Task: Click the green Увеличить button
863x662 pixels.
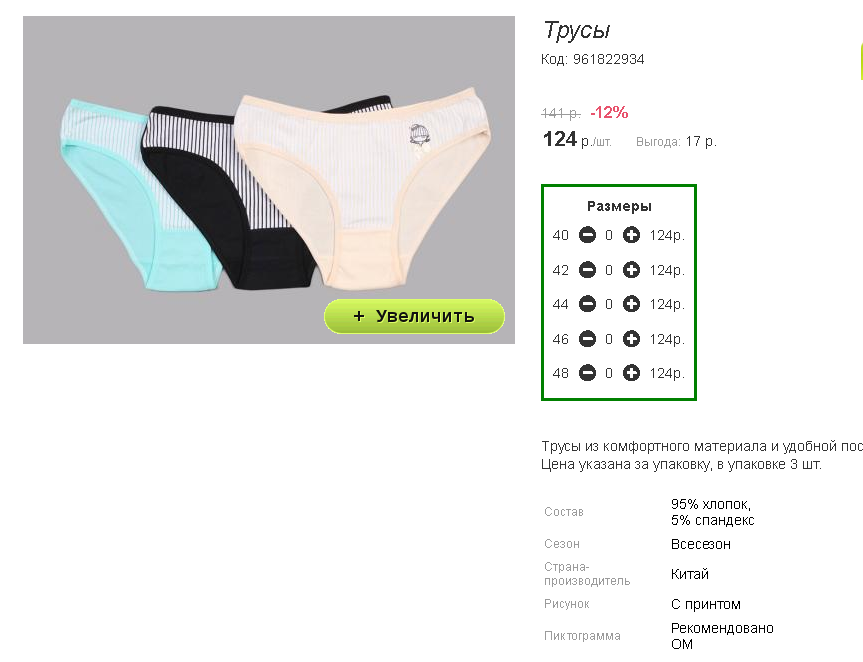Action: click(x=414, y=316)
